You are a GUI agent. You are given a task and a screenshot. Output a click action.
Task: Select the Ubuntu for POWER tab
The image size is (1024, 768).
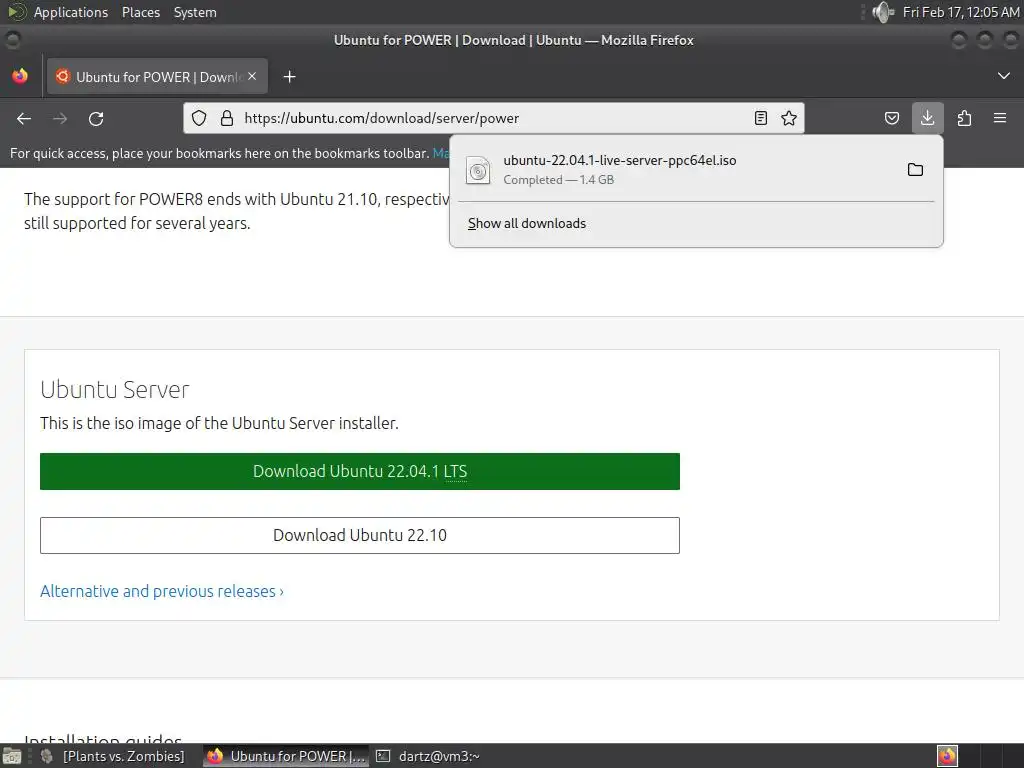157,76
